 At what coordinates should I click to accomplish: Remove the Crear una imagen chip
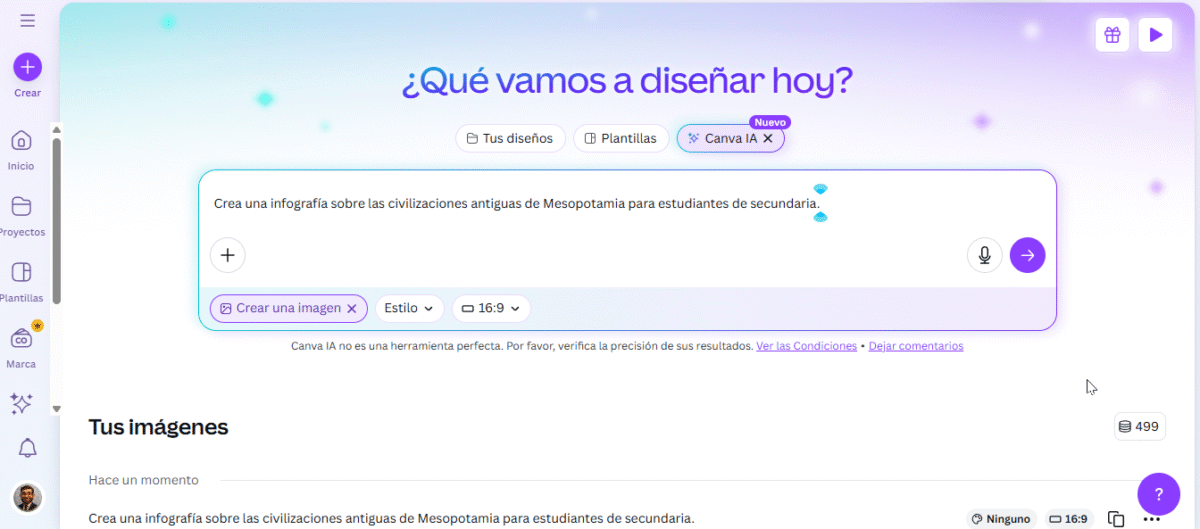pyautogui.click(x=352, y=309)
